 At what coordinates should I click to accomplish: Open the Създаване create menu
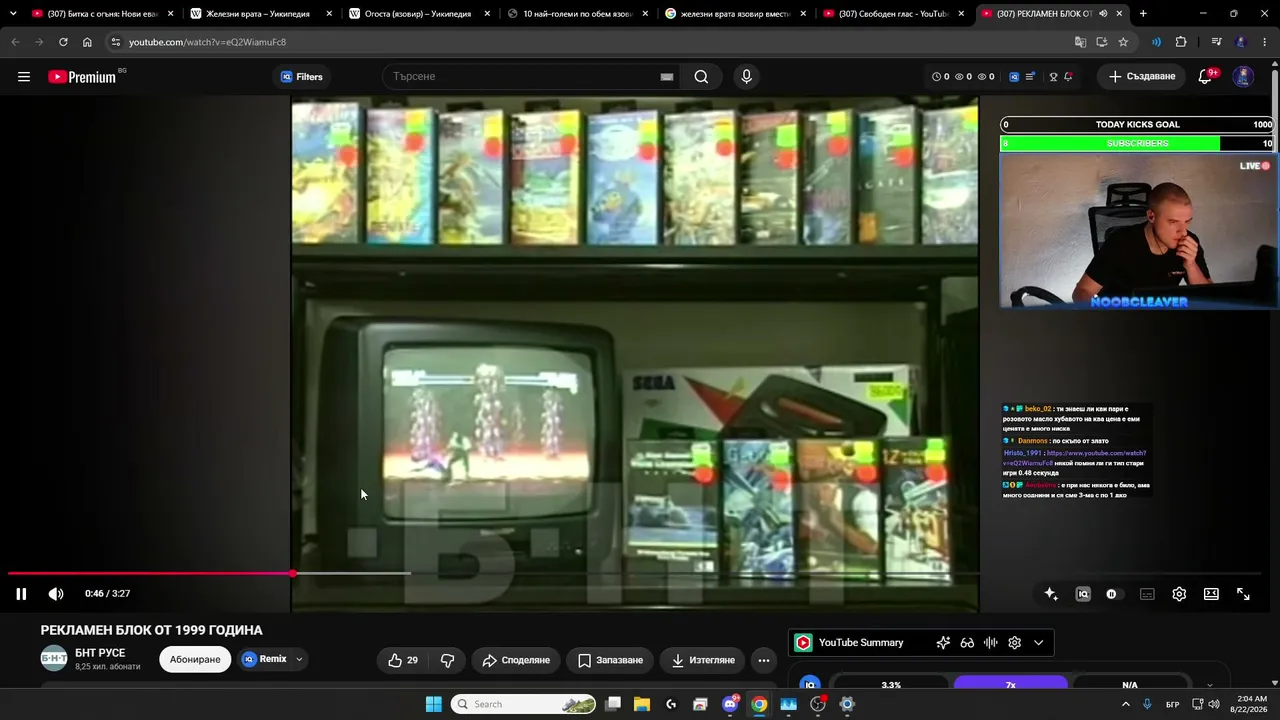pyautogui.click(x=1141, y=77)
